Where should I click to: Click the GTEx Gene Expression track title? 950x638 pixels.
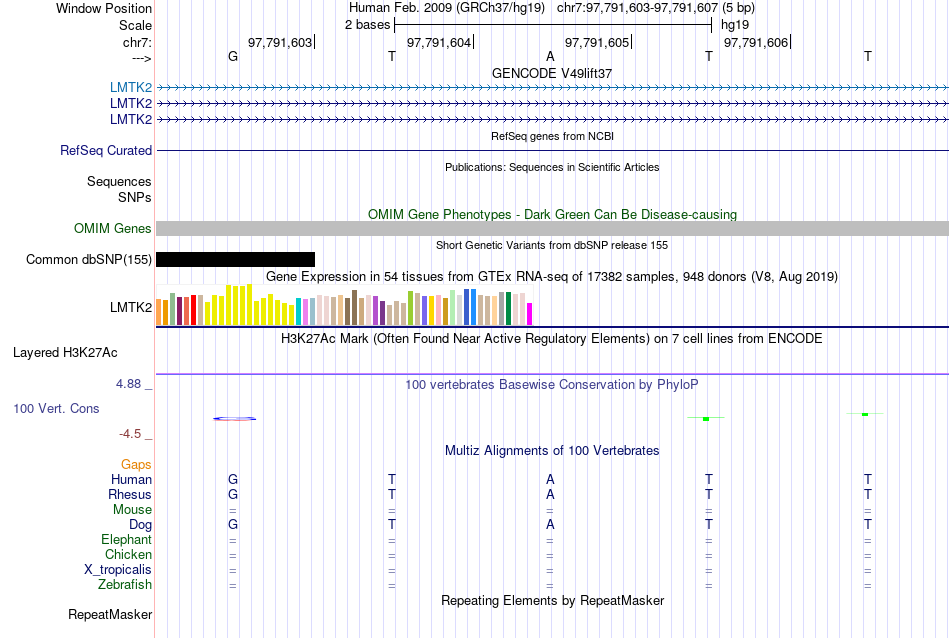point(552,276)
